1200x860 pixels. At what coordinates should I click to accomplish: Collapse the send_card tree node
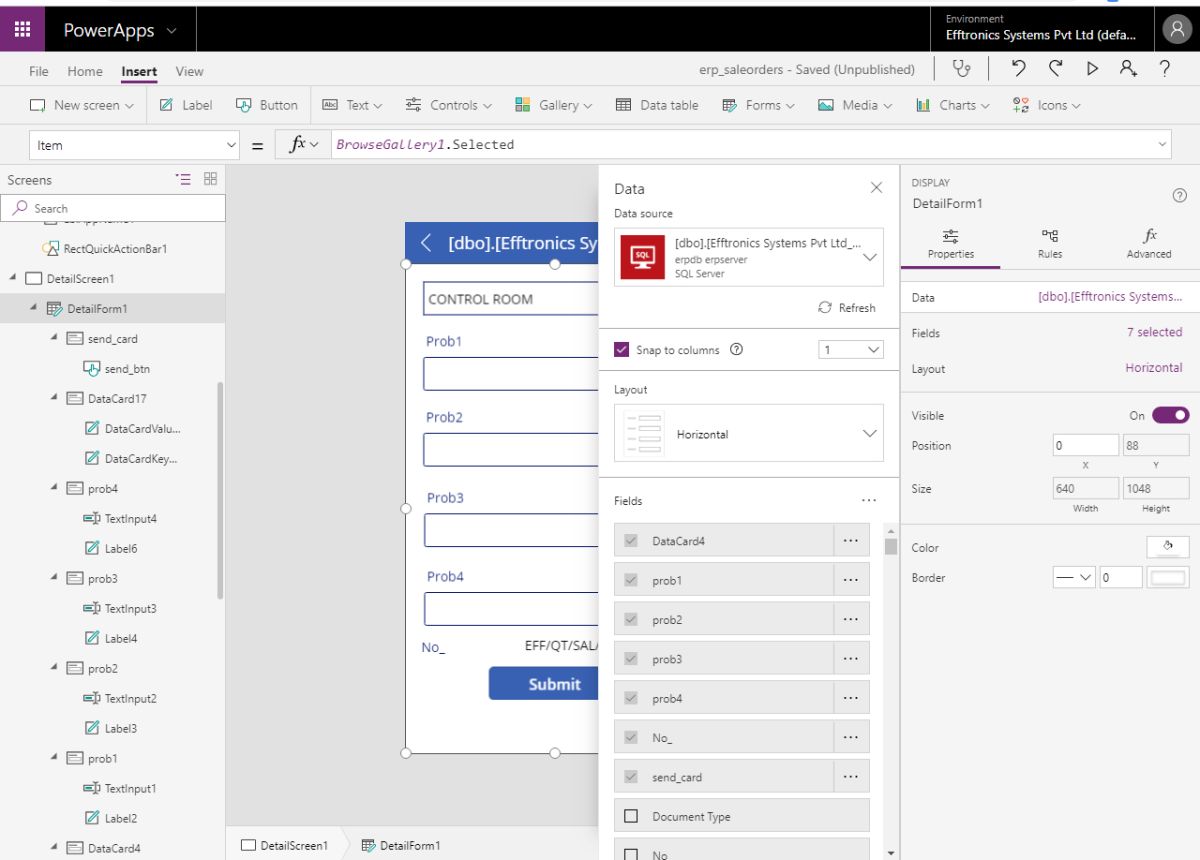pos(54,338)
